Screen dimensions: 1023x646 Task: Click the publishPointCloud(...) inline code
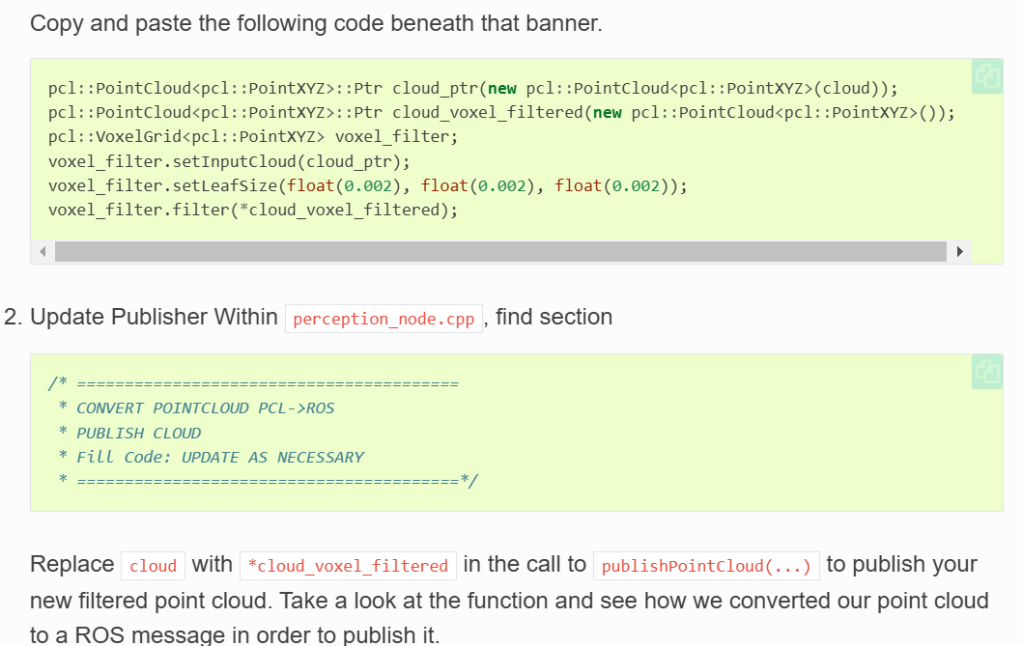(706, 566)
